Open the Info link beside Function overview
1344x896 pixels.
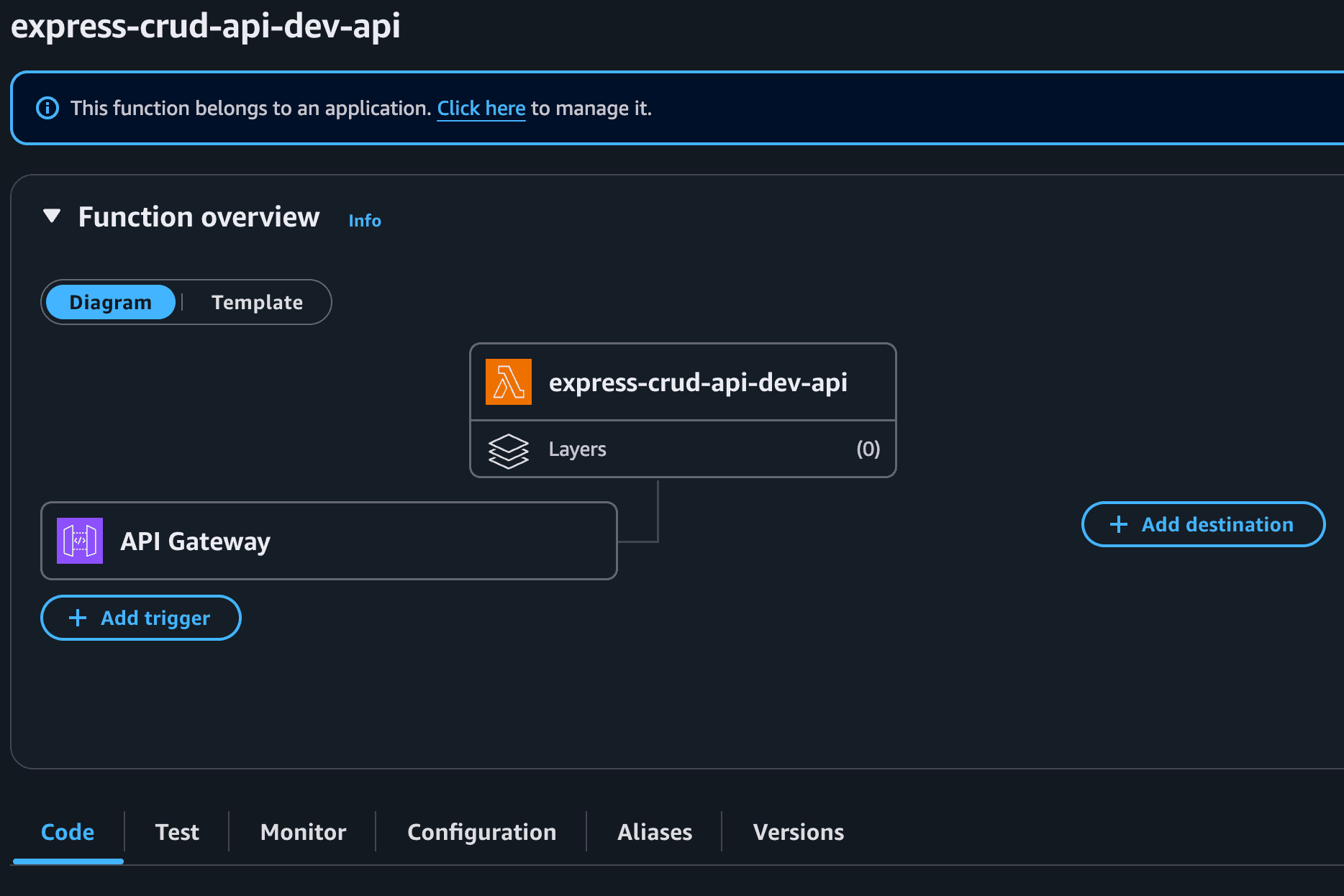click(364, 220)
